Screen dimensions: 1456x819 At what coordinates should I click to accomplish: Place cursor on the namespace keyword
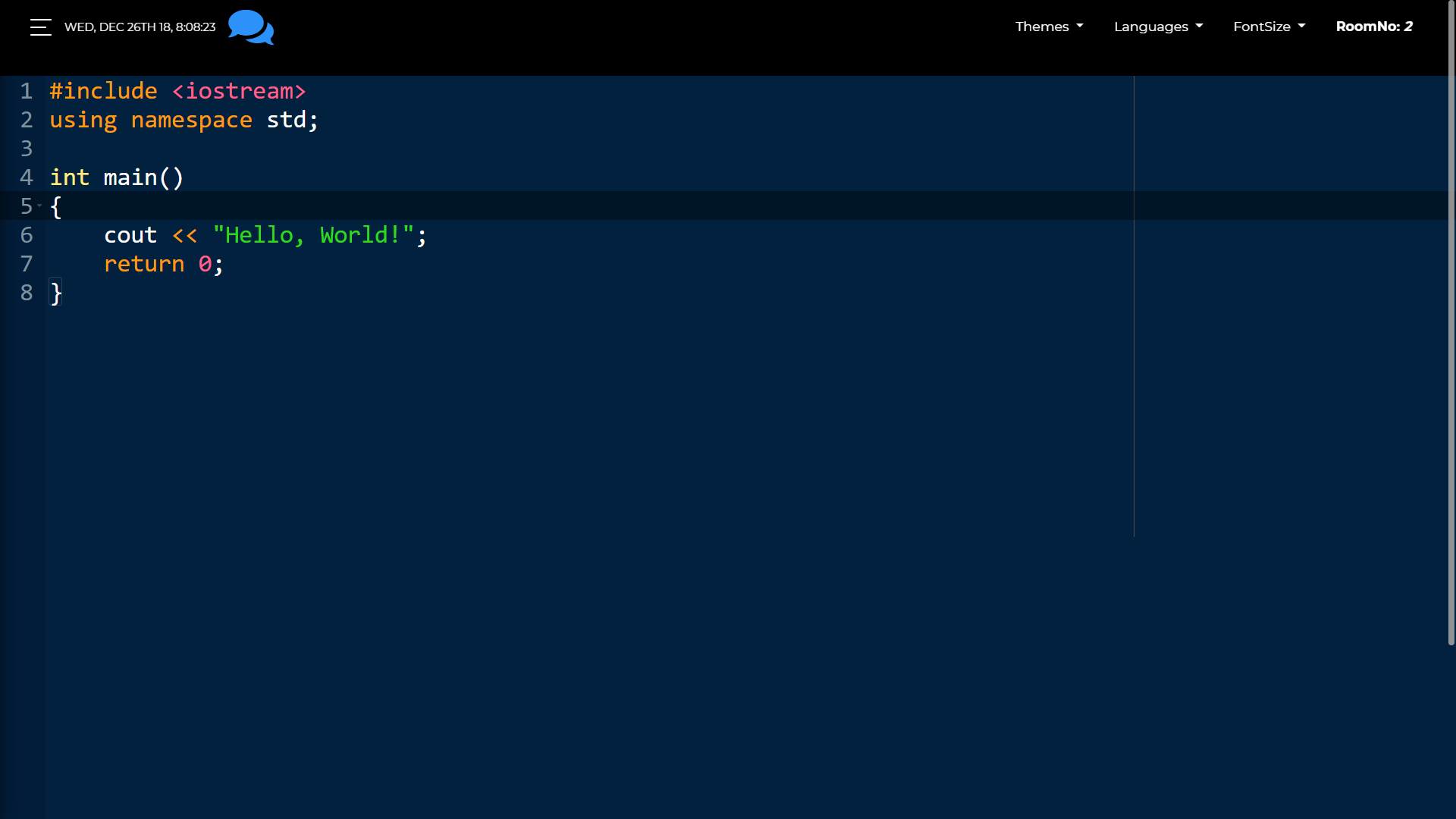click(191, 120)
